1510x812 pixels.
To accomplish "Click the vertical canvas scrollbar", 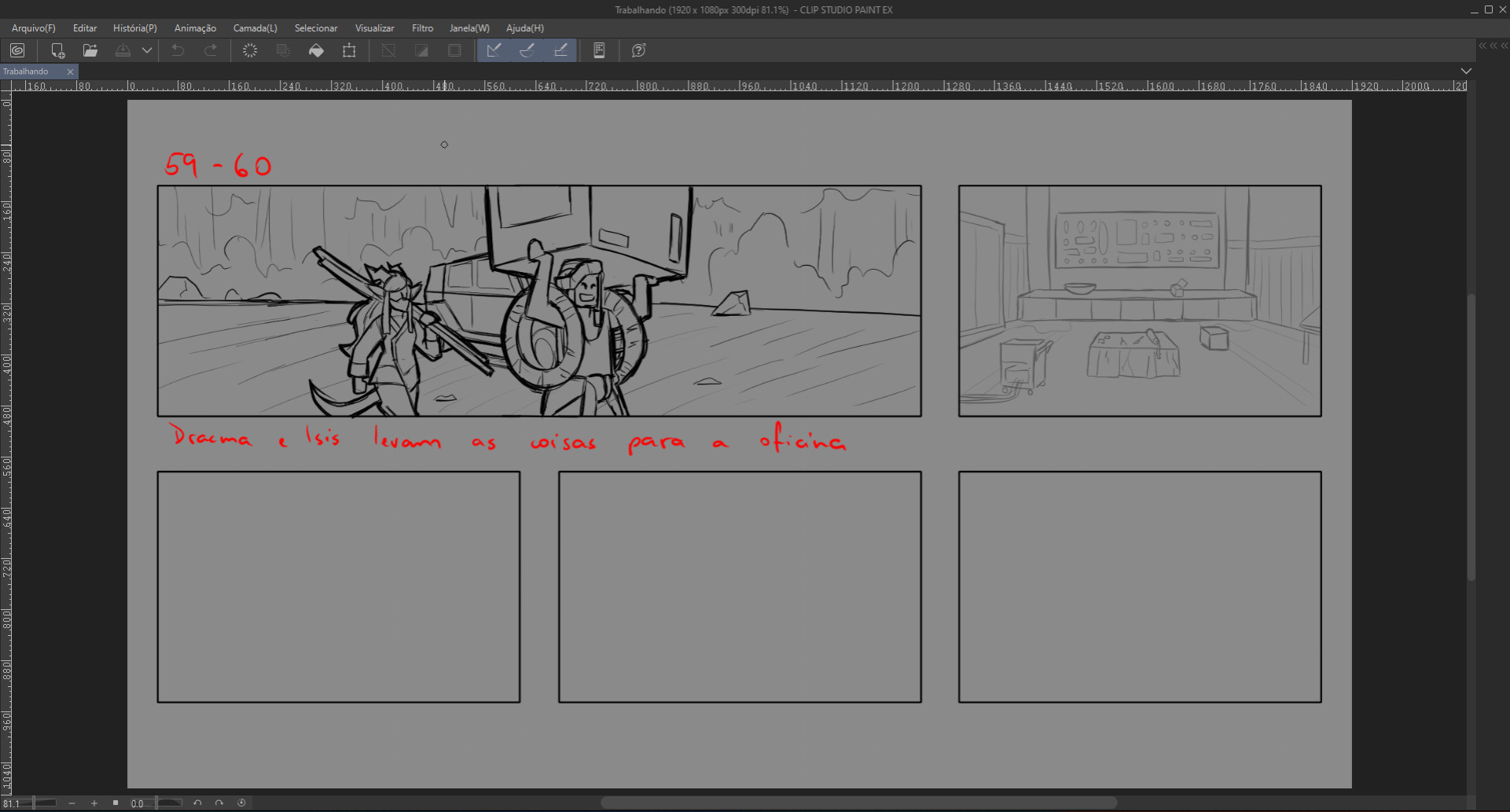I will click(x=1471, y=437).
